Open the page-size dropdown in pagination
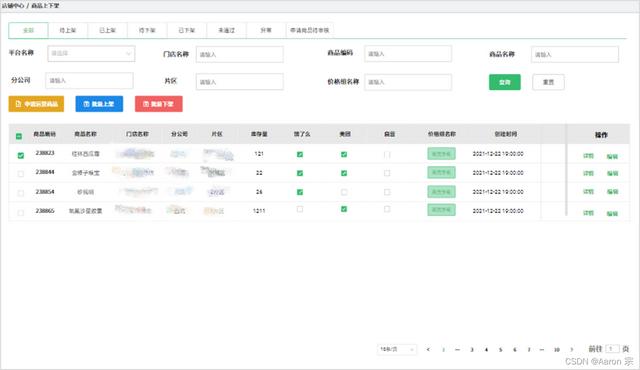Image resolution: width=640 pixels, height=370 pixels. click(397, 349)
